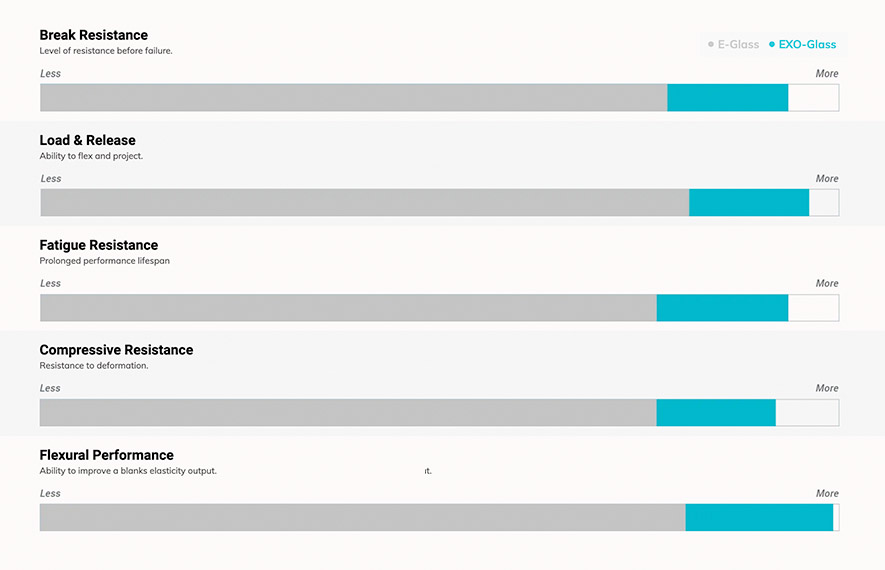This screenshot has width=885, height=570.
Task: Click the empty white end of Break Resistance bar
Action: (813, 98)
